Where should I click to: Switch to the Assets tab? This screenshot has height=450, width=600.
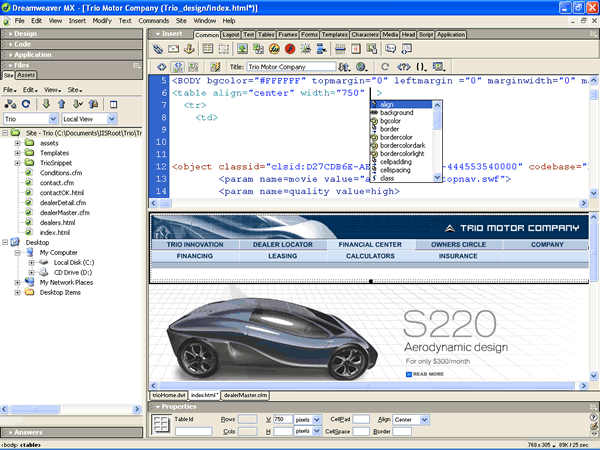click(26, 75)
